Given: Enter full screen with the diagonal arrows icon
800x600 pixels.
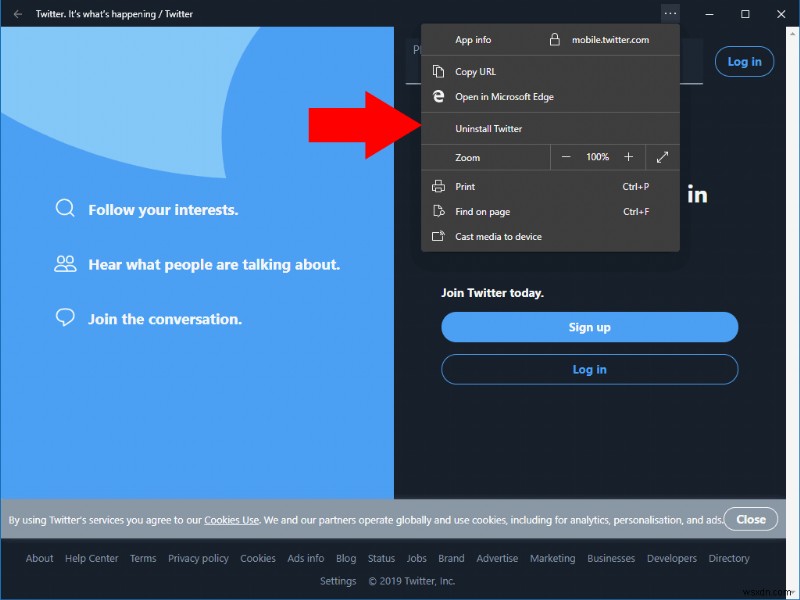Looking at the screenshot, I should [x=662, y=157].
